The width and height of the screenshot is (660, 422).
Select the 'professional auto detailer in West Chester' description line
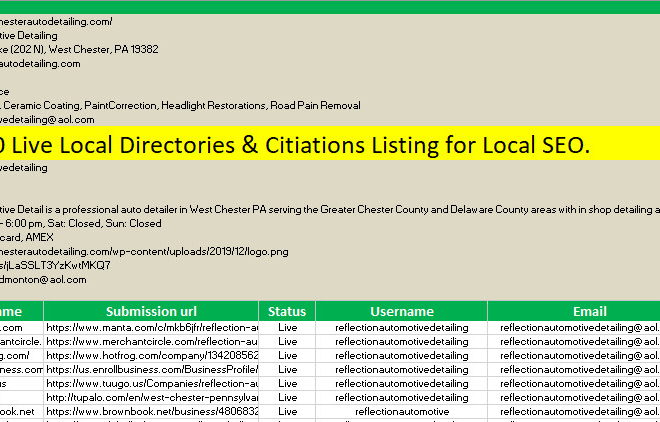330,209
